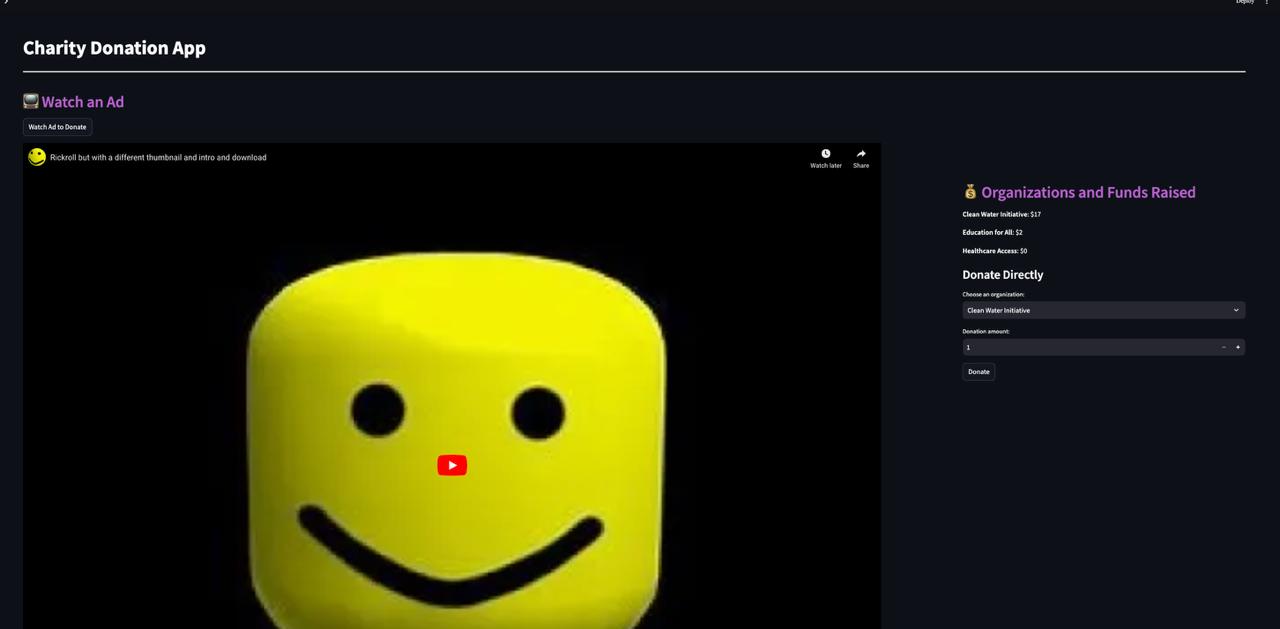Click the 'Healthcare Access: $0' text

coord(995,251)
